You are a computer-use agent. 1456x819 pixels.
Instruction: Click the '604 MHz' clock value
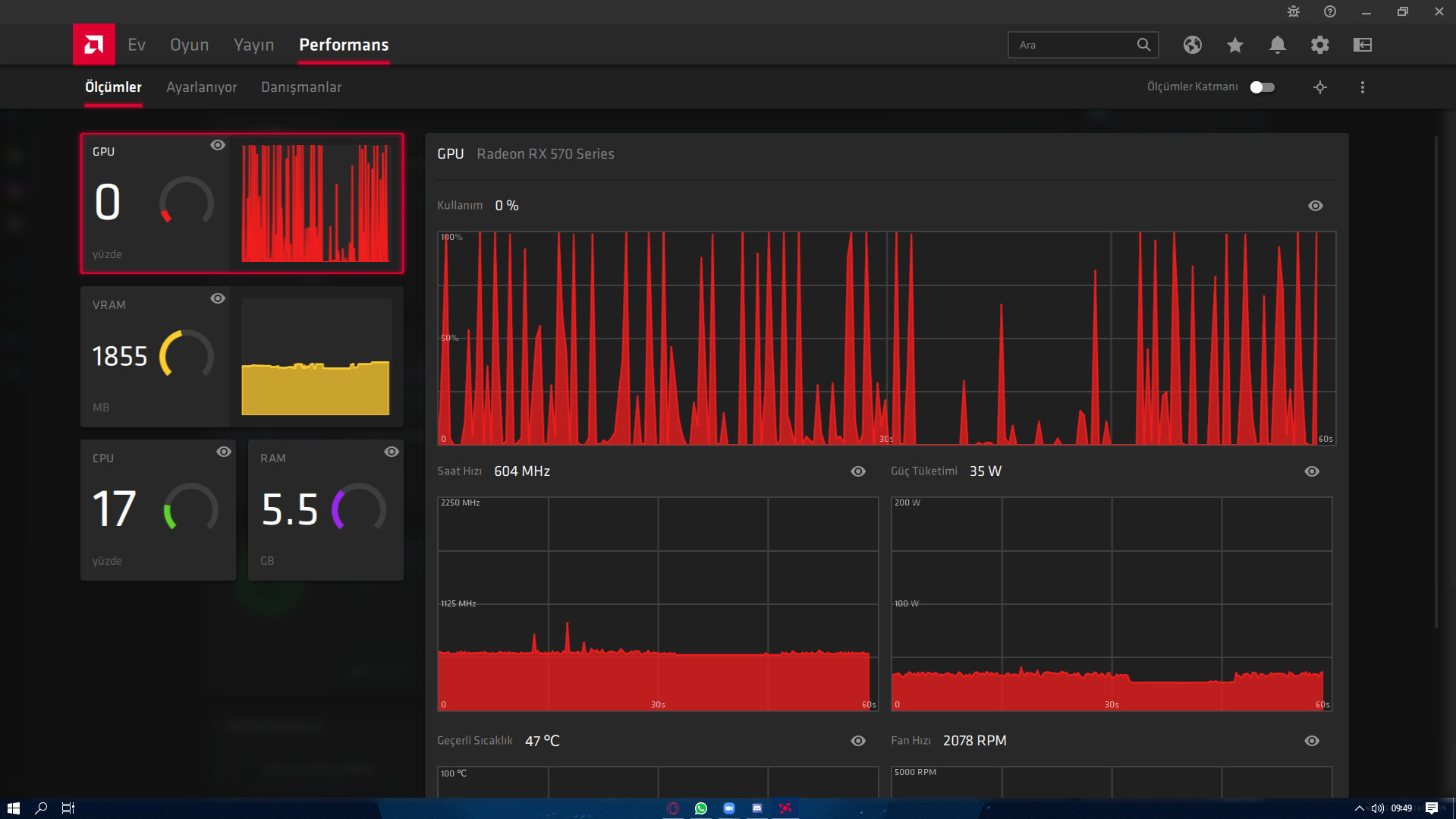point(522,471)
